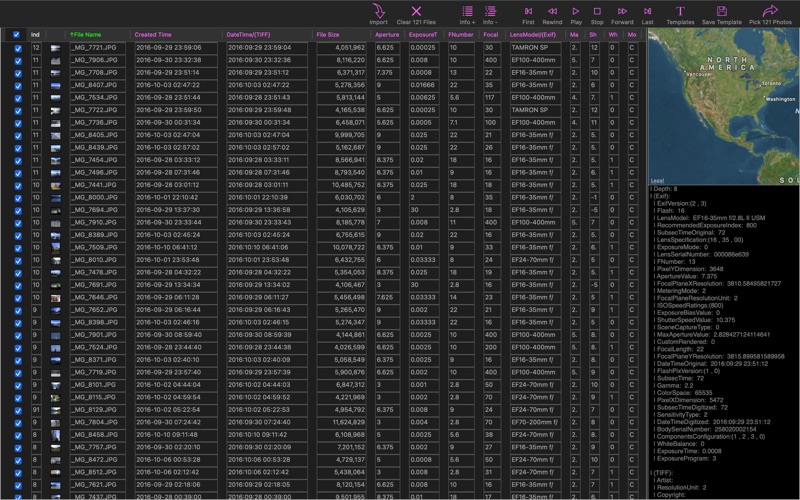Open thumbnail of _MG_8115.JPG
The image size is (800, 500).
pyautogui.click(x=56, y=398)
